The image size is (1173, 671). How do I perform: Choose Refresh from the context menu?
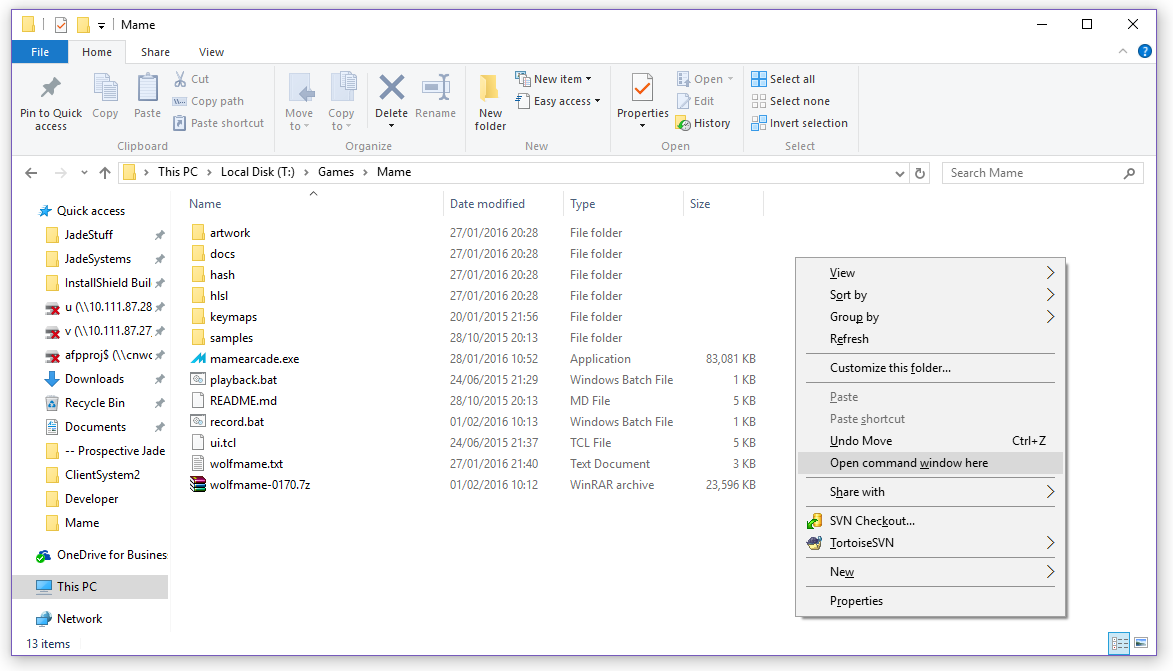tap(930, 339)
